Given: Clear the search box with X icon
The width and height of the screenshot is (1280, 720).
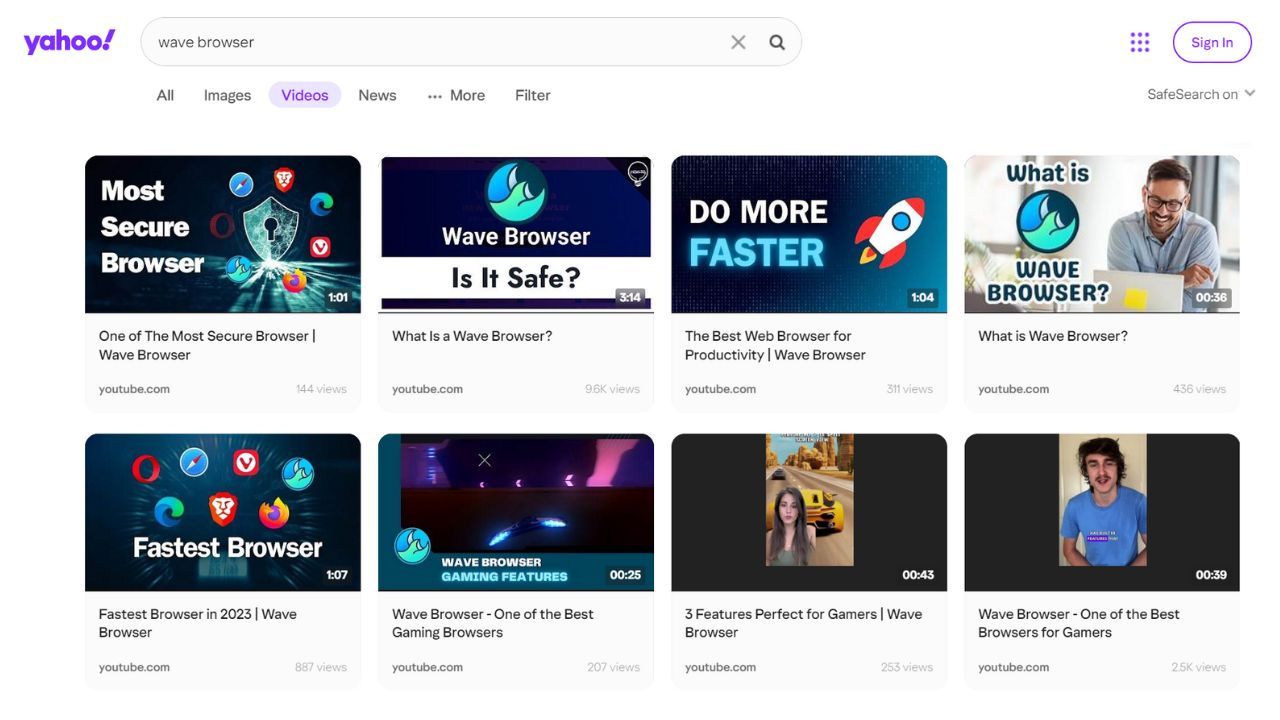Looking at the screenshot, I should point(738,42).
